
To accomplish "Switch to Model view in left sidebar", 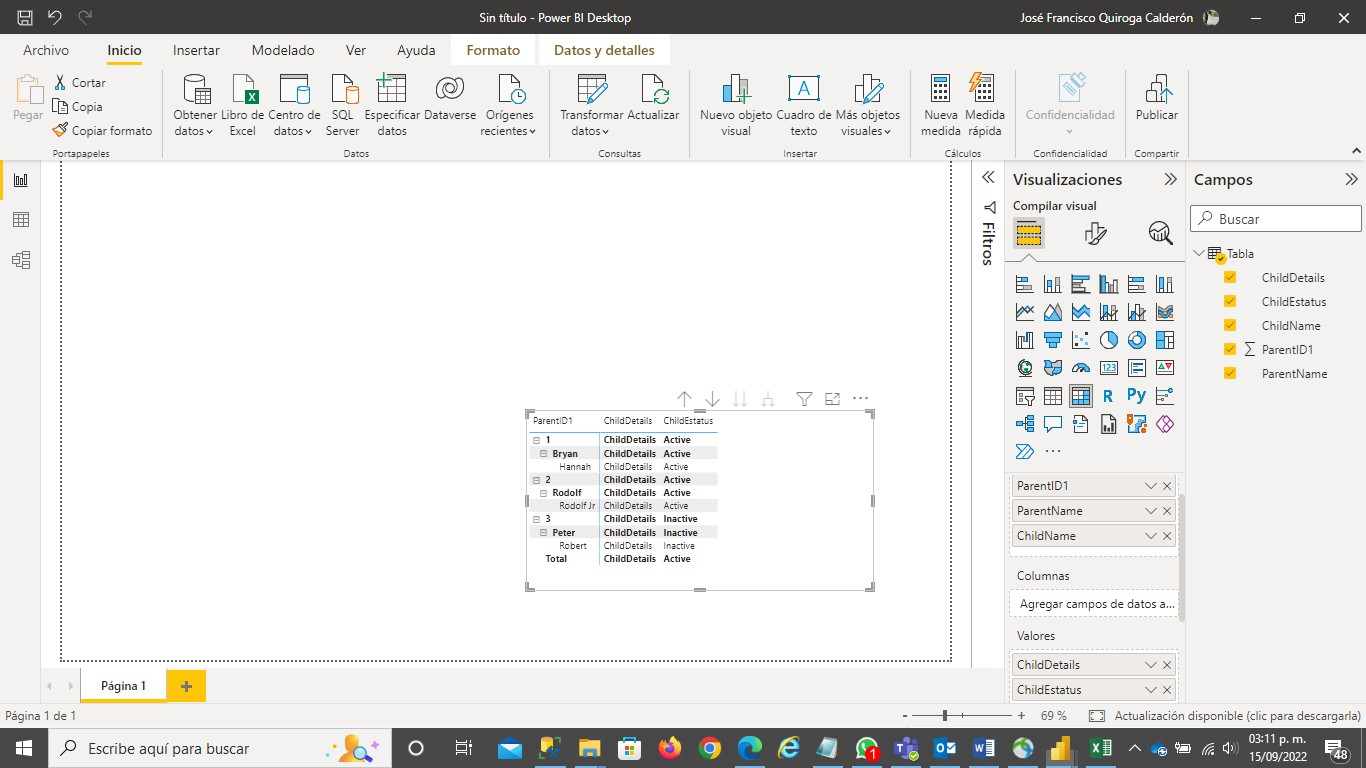I will 20,260.
